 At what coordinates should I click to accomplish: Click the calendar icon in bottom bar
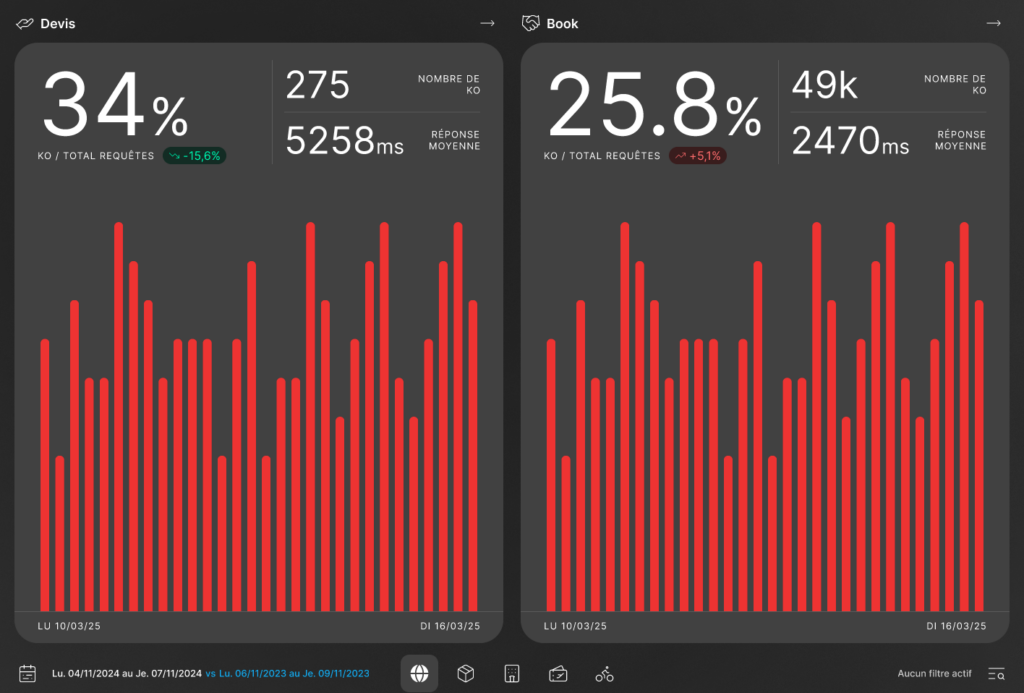[28, 674]
